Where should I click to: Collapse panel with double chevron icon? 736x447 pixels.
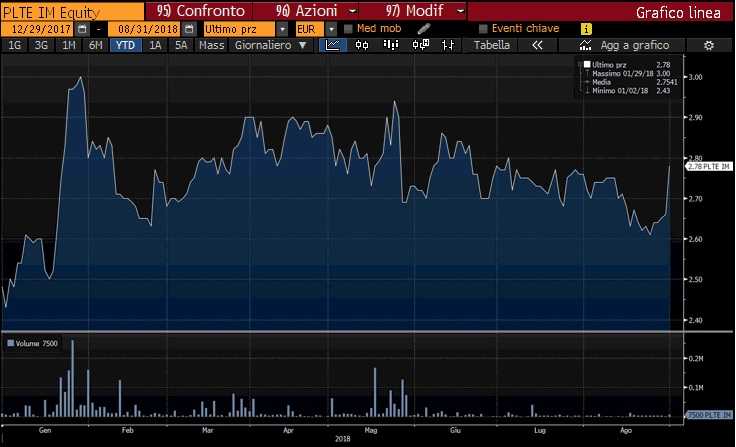click(538, 45)
